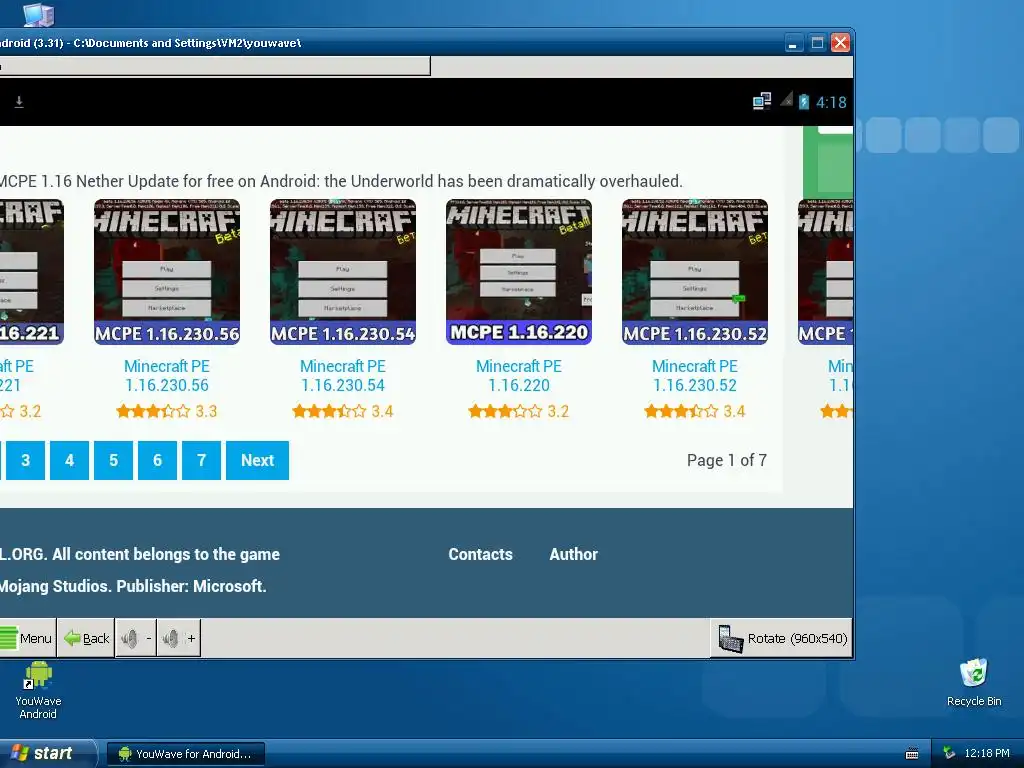Viewport: 1024px width, 768px height.
Task: Open the MCPE 1.16.230.56 thumbnail
Action: coord(167,272)
